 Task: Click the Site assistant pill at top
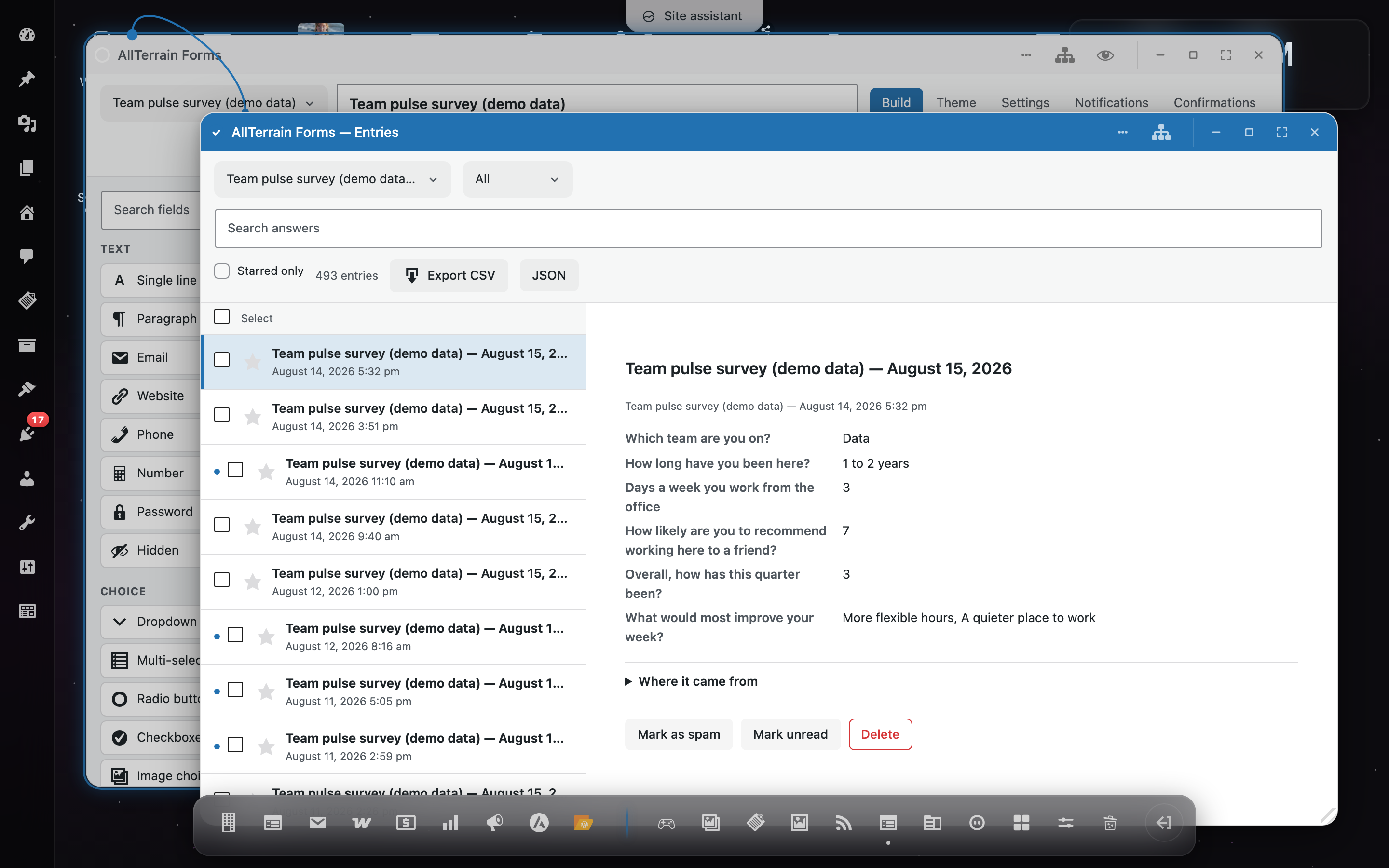(x=694, y=15)
